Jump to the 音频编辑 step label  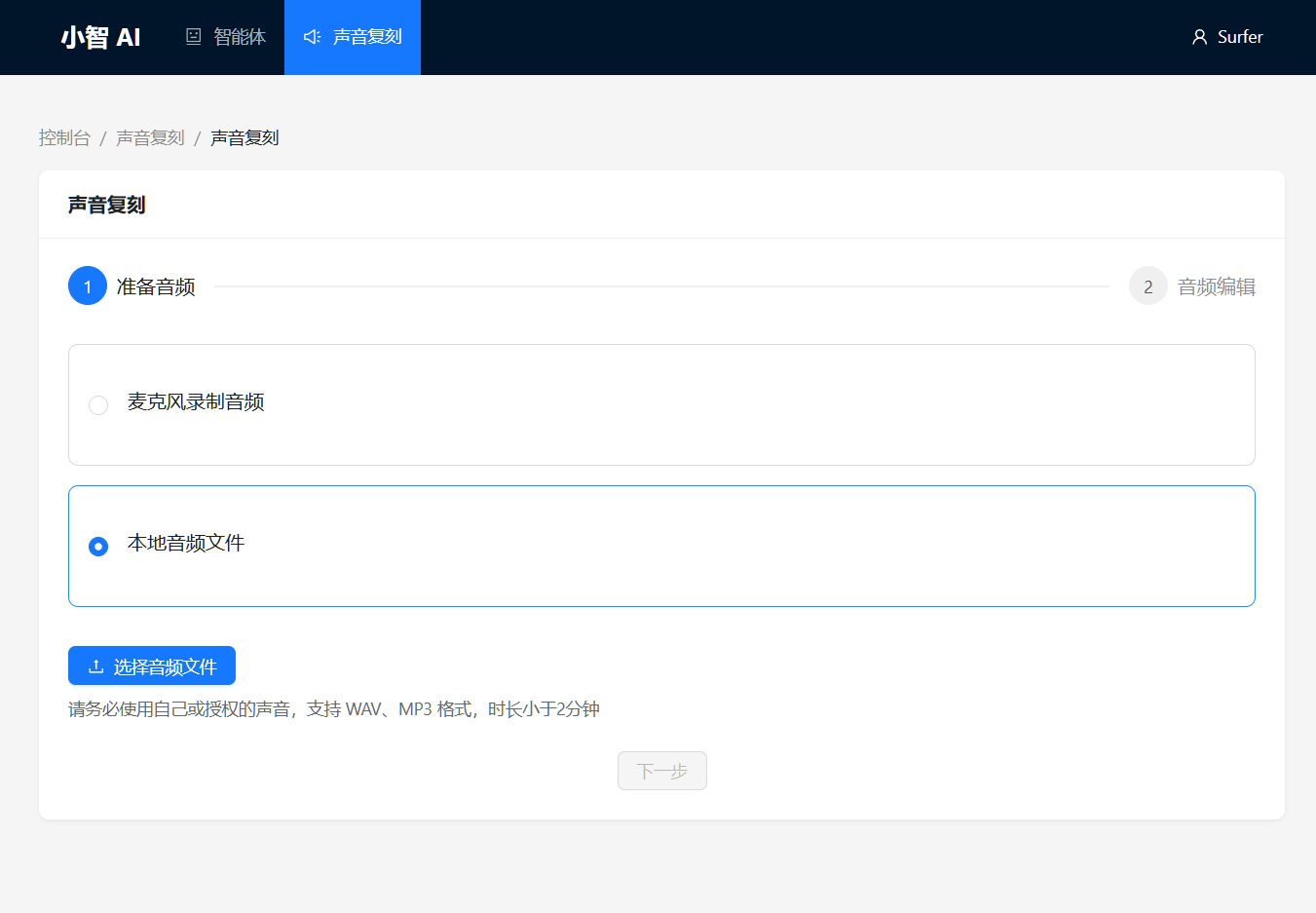[1216, 287]
